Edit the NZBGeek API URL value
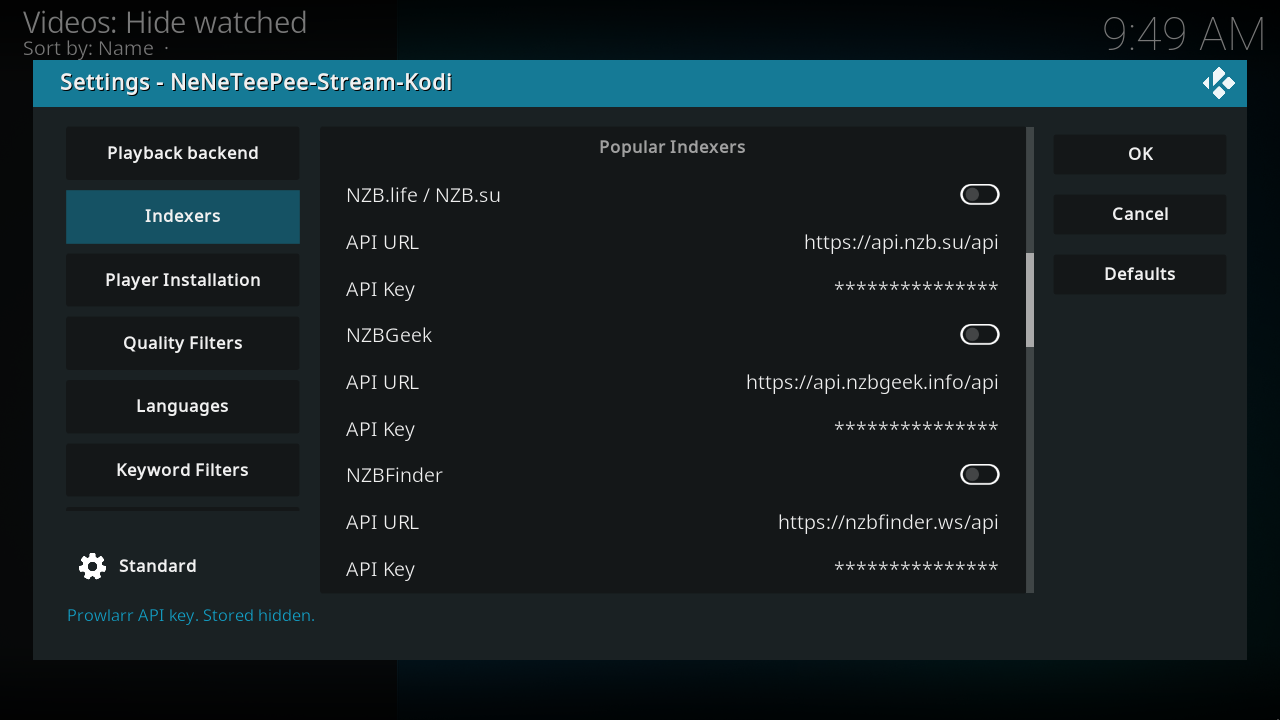Viewport: 1280px width, 720px height. click(x=672, y=382)
